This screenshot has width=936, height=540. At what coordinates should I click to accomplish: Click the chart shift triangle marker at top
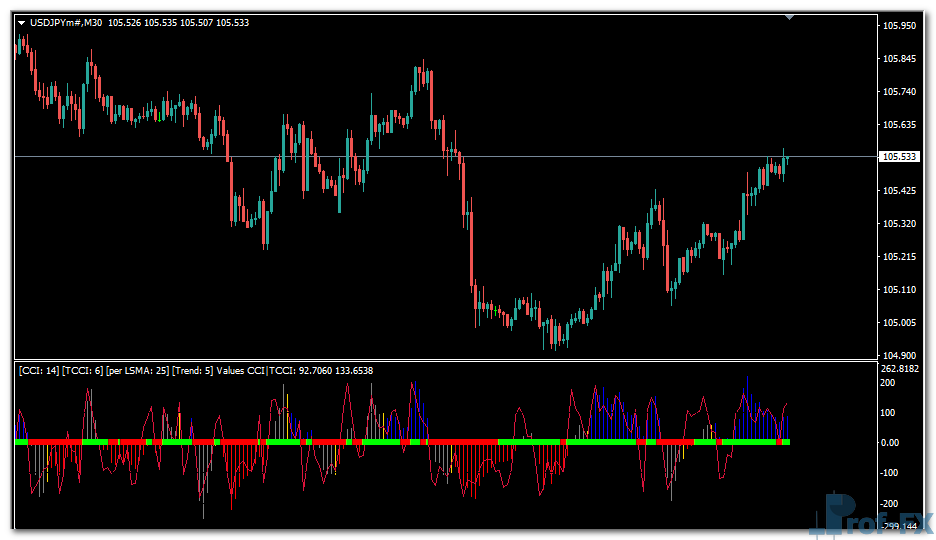pos(790,17)
